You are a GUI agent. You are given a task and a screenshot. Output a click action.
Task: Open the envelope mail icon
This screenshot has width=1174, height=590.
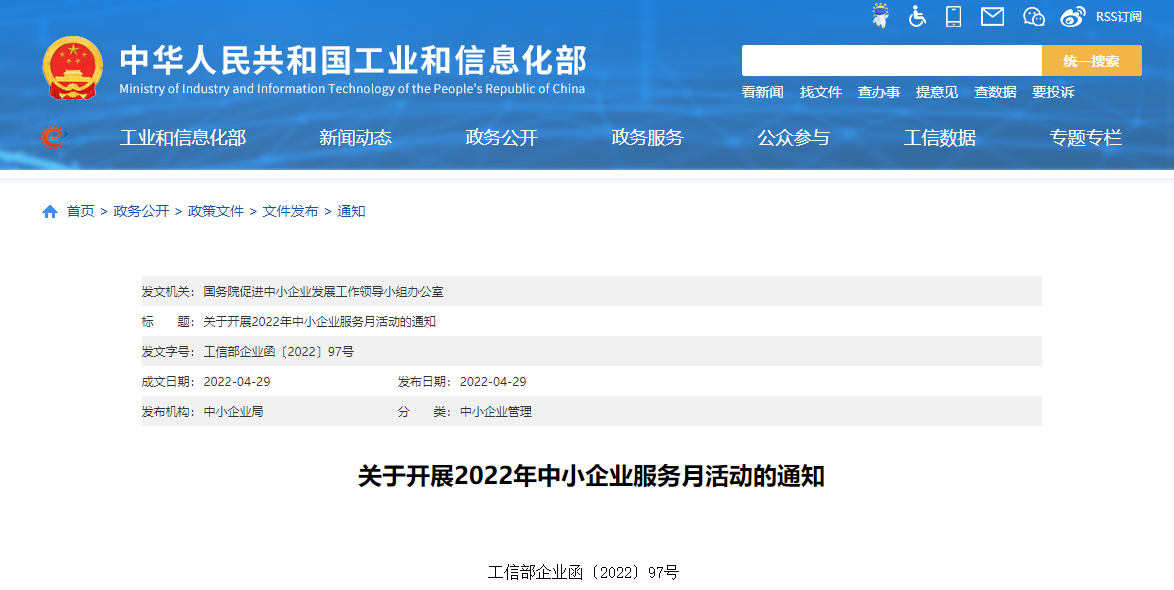[x=992, y=16]
